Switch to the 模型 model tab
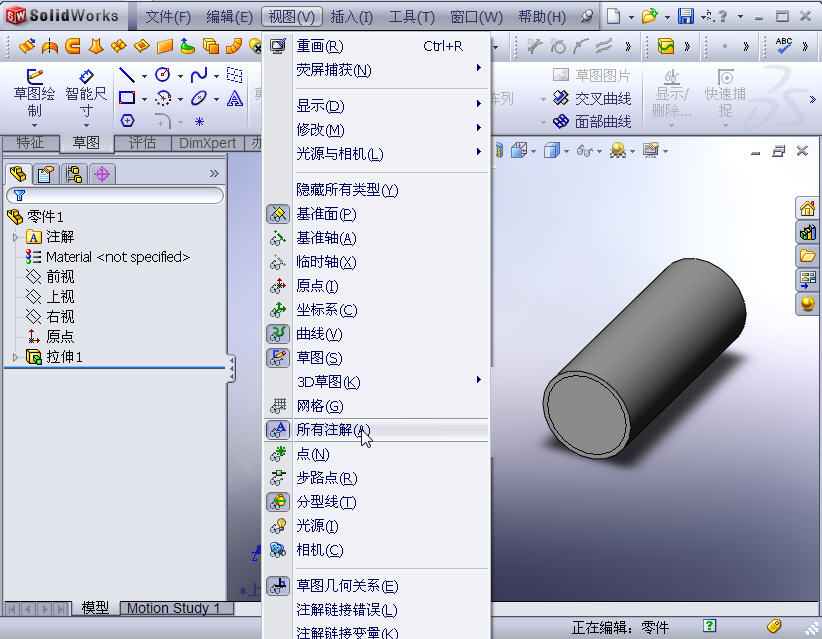 [95, 608]
